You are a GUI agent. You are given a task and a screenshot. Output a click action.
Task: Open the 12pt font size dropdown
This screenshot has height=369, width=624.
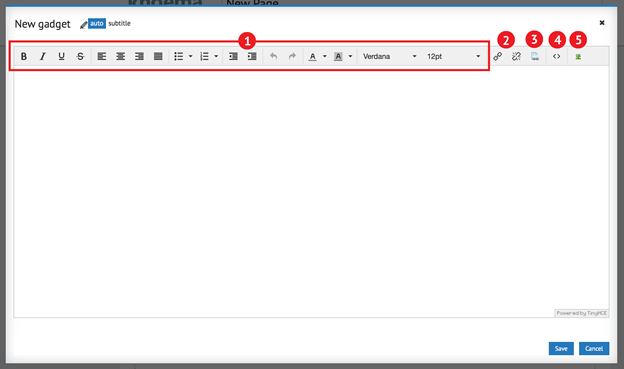click(x=454, y=57)
